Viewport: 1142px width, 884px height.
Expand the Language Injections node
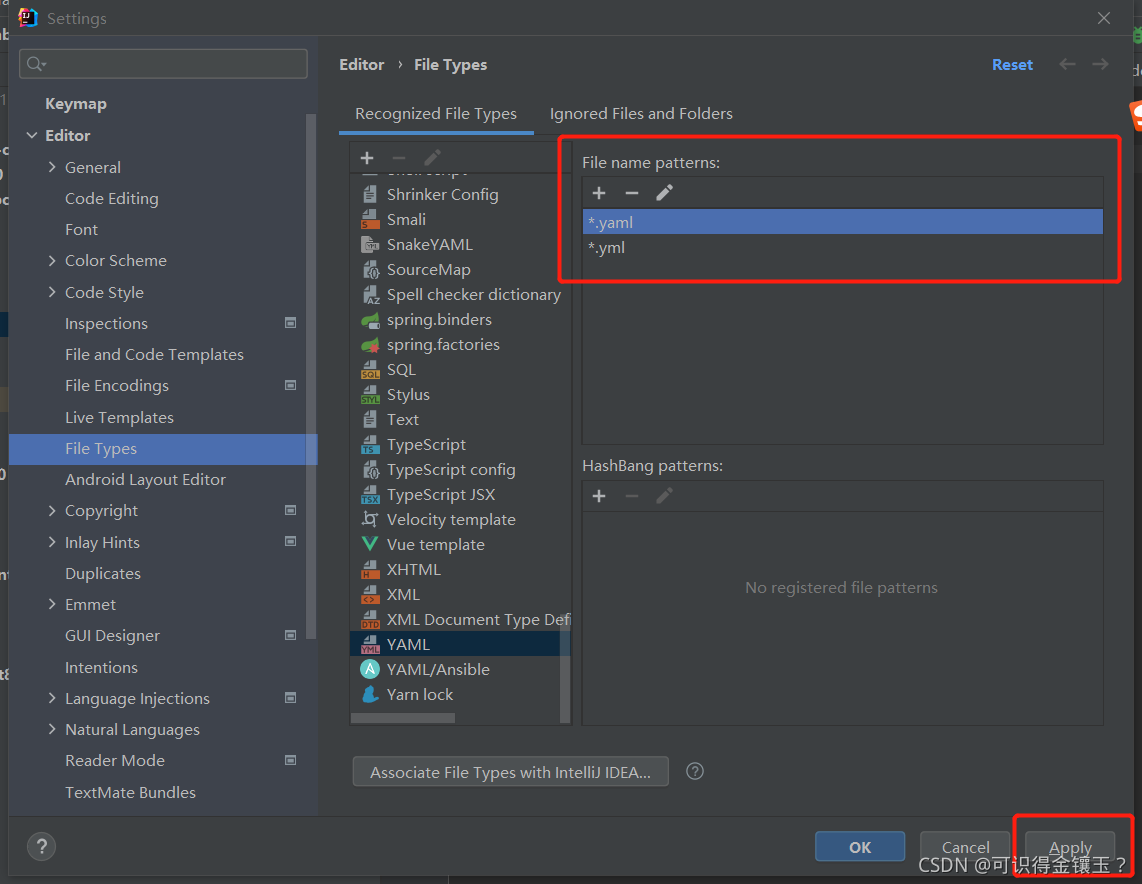[x=52, y=698]
